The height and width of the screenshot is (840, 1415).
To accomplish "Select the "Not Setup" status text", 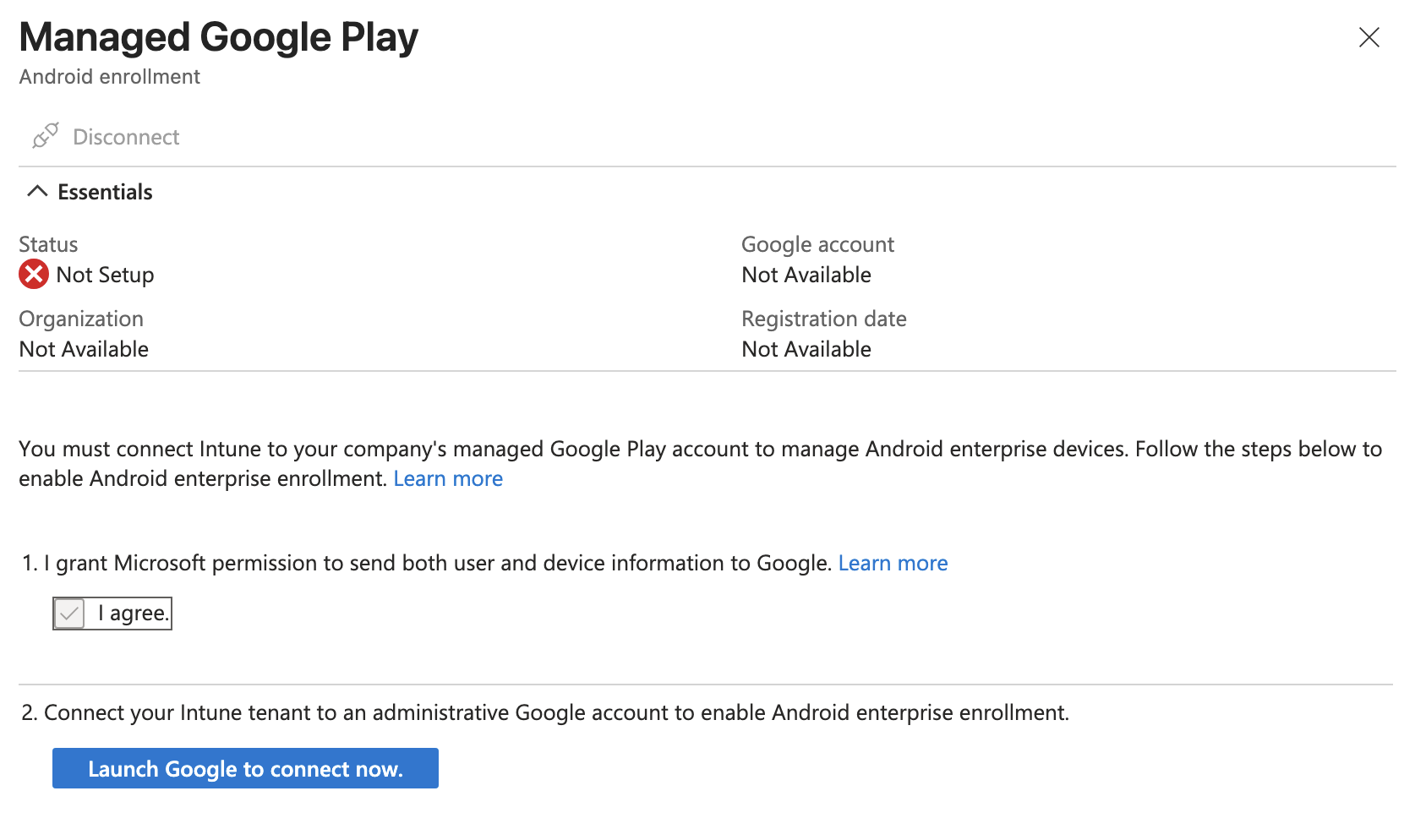I will click(104, 274).
